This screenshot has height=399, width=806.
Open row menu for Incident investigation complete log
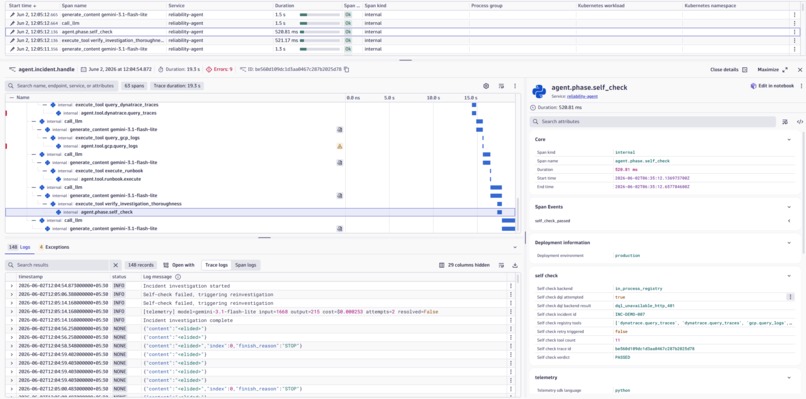pyautogui.click(x=510, y=320)
